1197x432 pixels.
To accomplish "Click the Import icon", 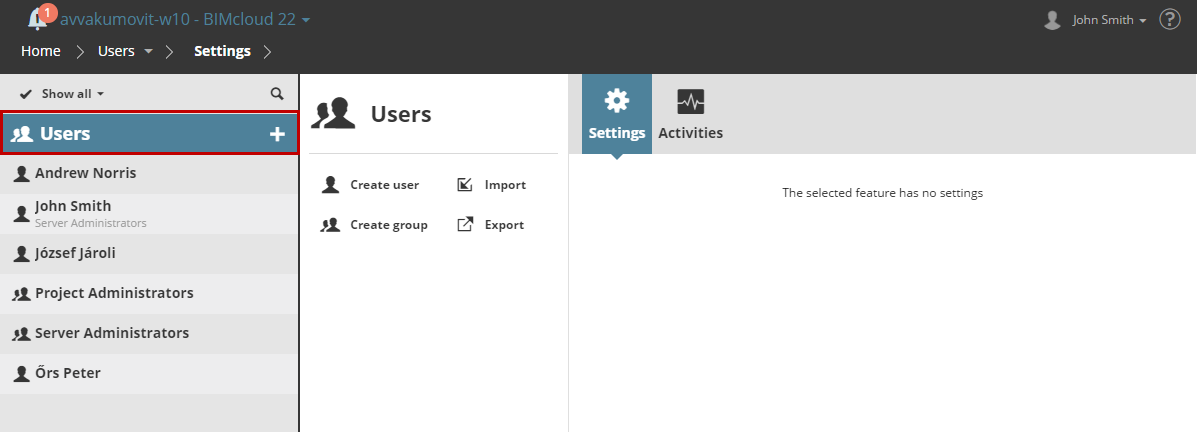I will [465, 185].
